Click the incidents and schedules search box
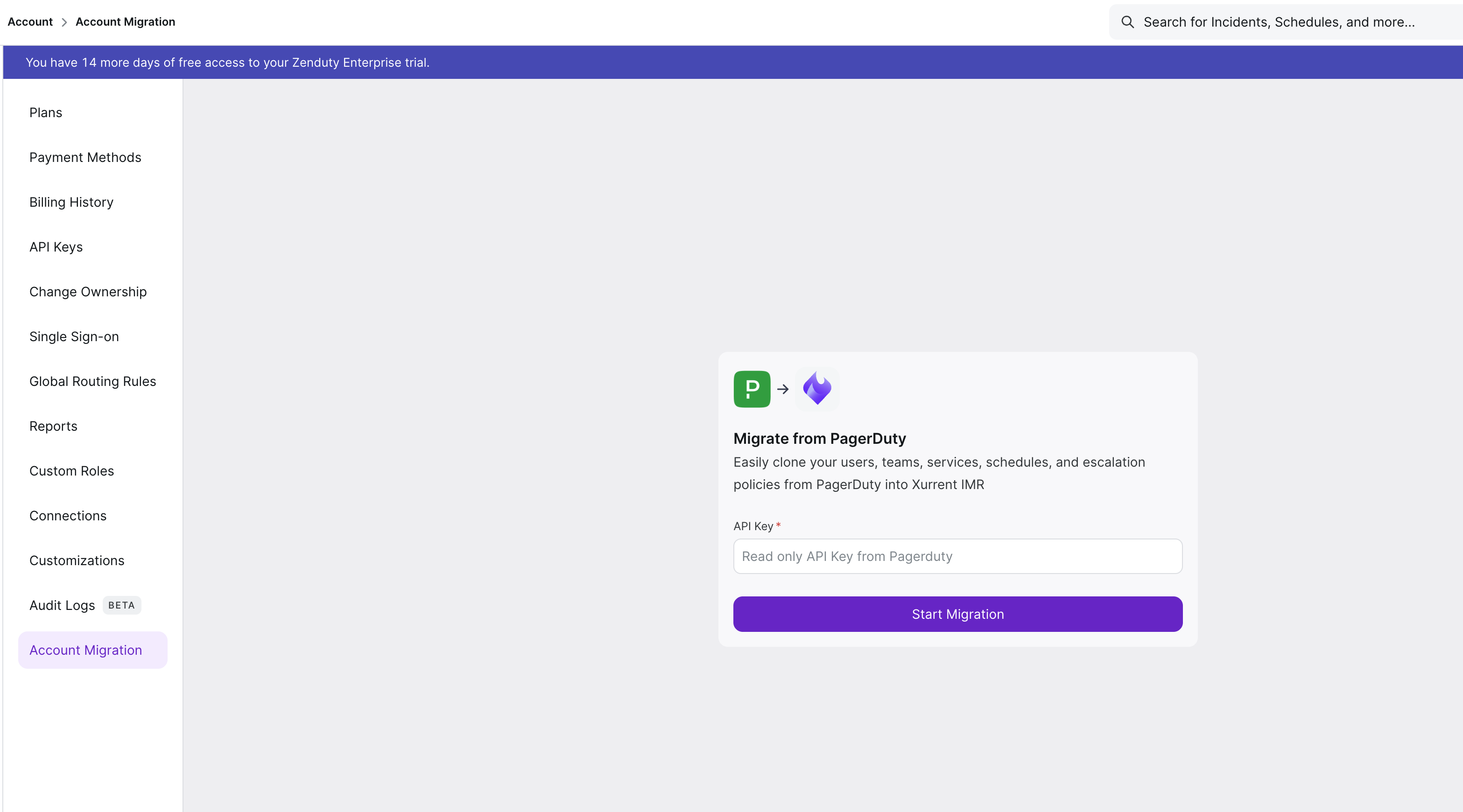The width and height of the screenshot is (1463, 812). [x=1279, y=22]
